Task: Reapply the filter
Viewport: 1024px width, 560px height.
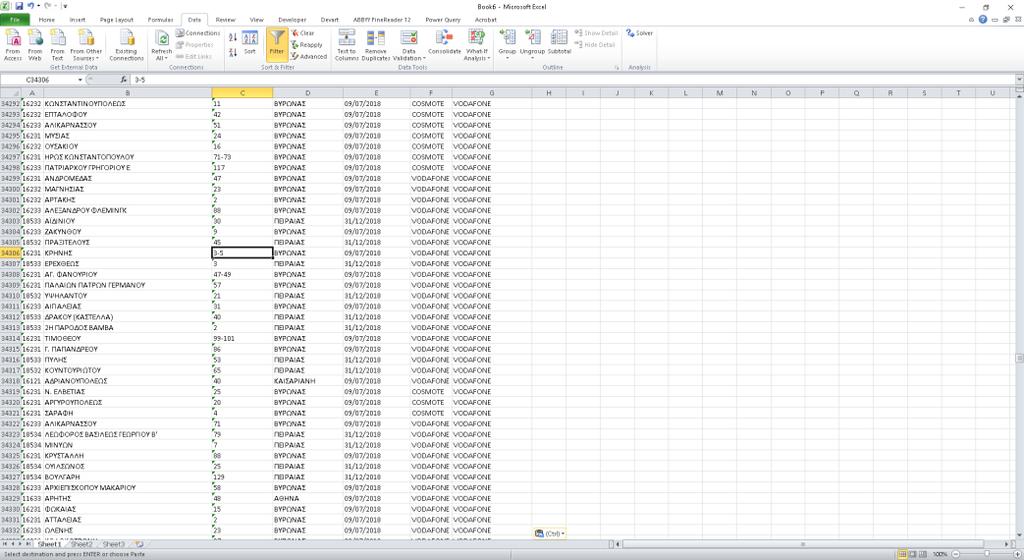Action: (x=307, y=44)
